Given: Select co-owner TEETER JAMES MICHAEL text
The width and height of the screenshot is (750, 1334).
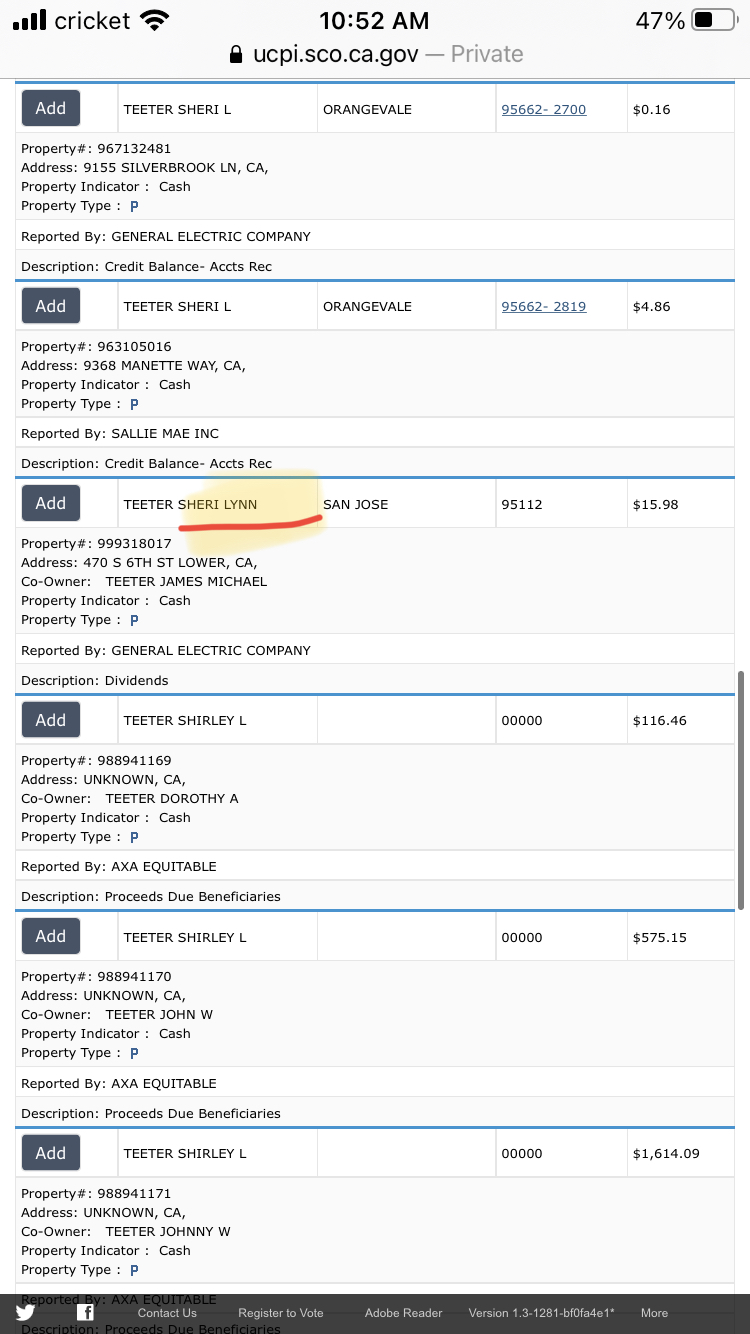Looking at the screenshot, I should (x=186, y=581).
